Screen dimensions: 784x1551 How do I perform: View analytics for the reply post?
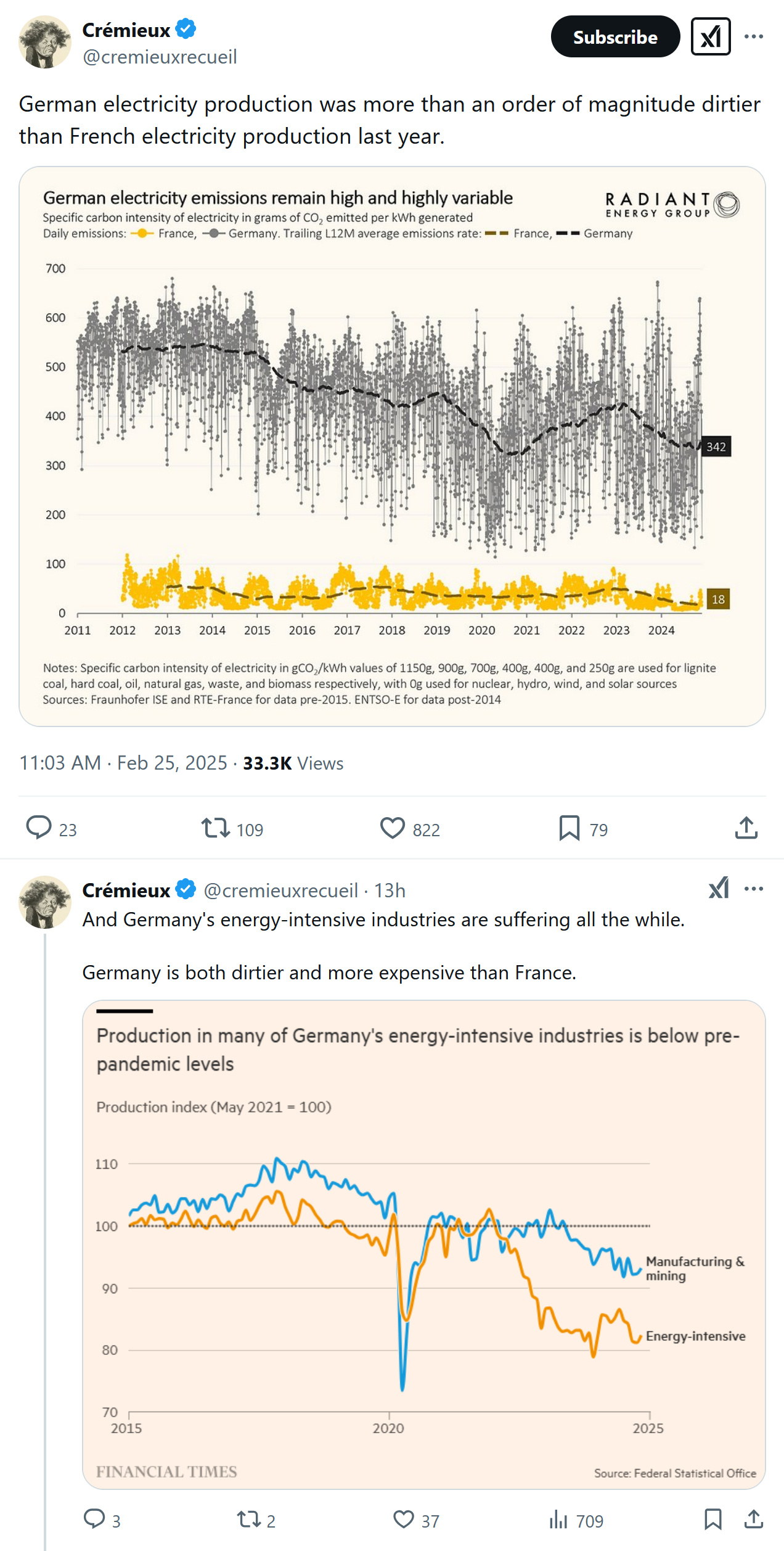[x=558, y=1519]
